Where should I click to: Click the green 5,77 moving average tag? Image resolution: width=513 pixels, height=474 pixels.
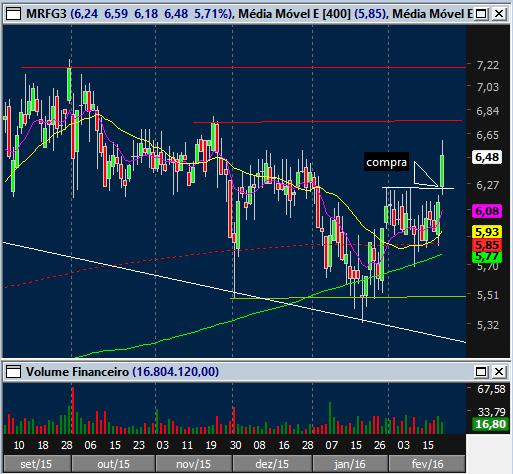487,257
